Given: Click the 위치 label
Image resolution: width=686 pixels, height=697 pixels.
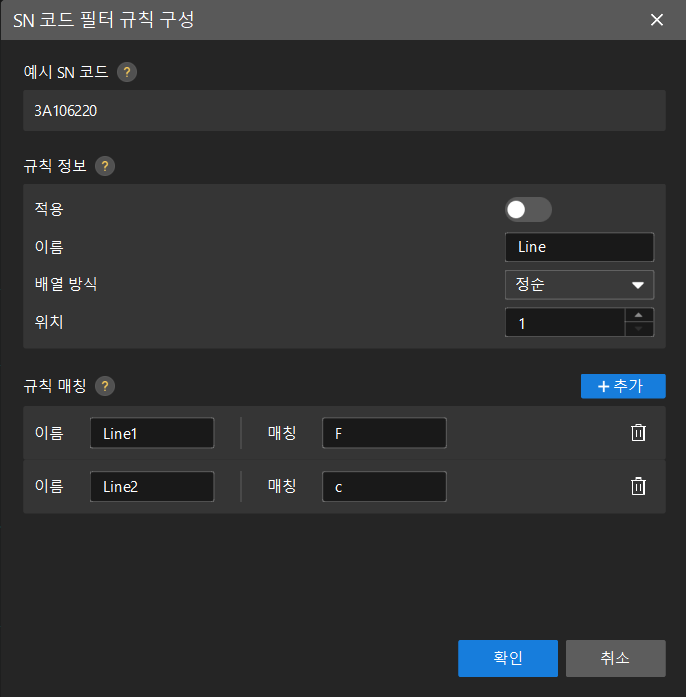Looking at the screenshot, I should [x=49, y=322].
